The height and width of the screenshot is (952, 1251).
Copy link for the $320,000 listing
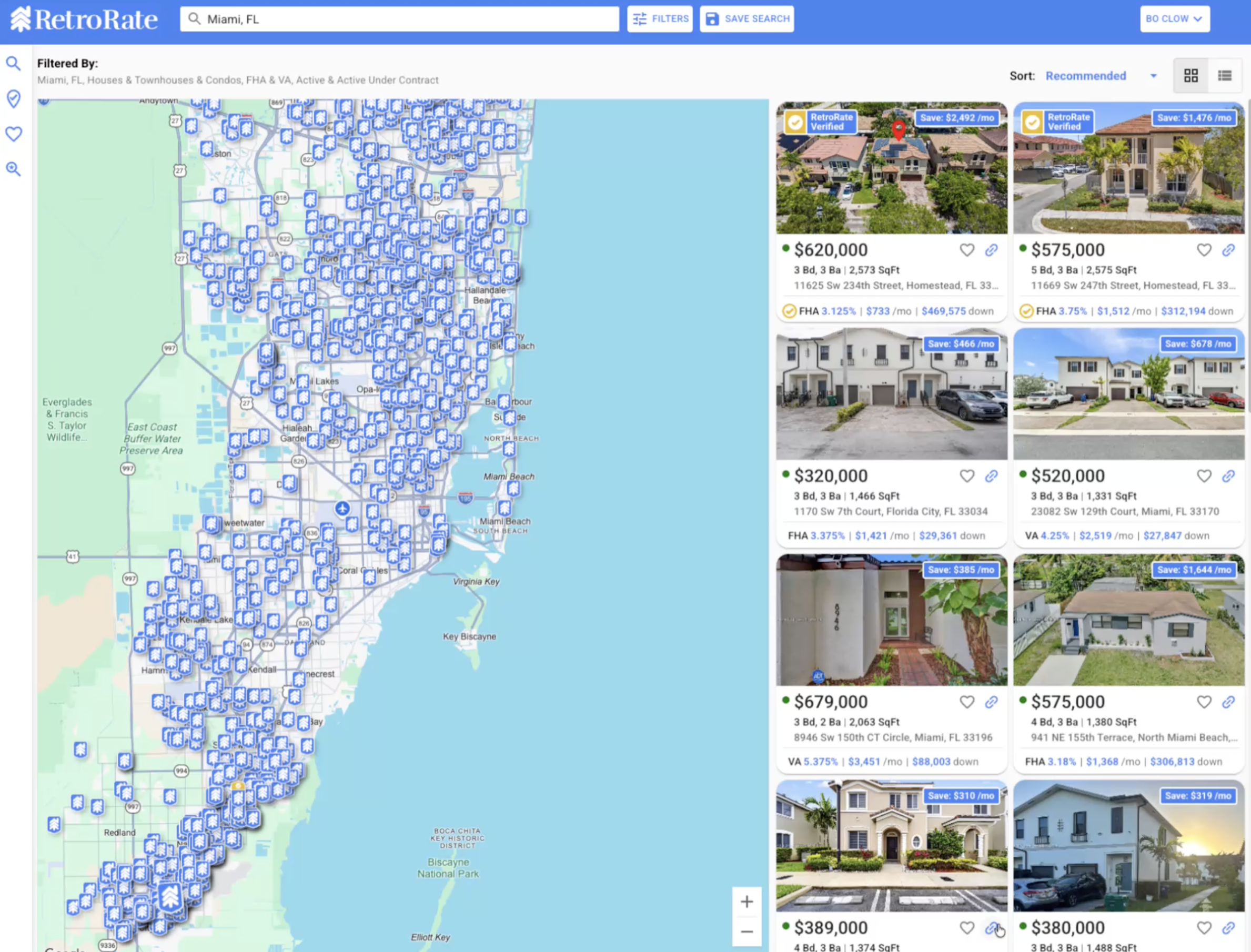pyautogui.click(x=992, y=476)
